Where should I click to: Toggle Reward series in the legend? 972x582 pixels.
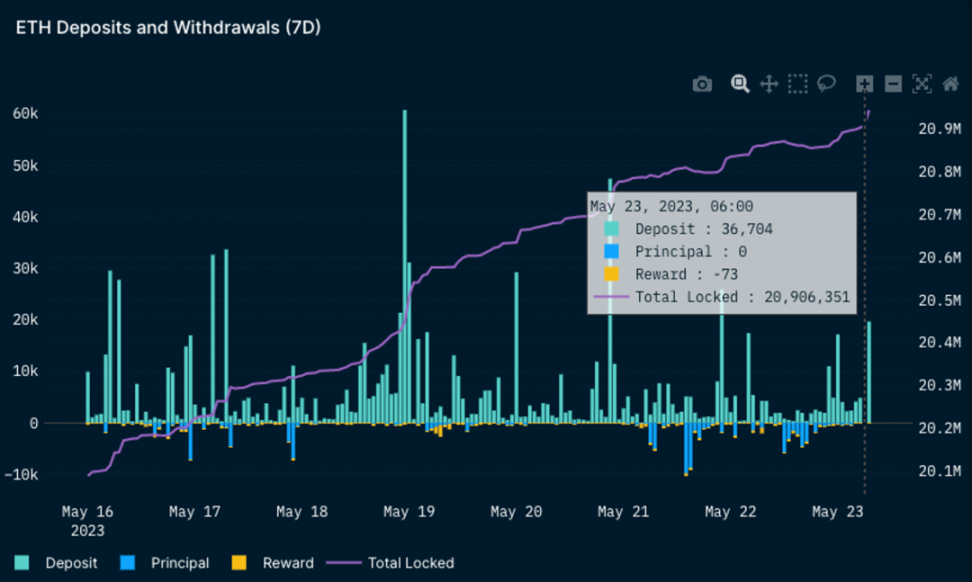point(287,563)
